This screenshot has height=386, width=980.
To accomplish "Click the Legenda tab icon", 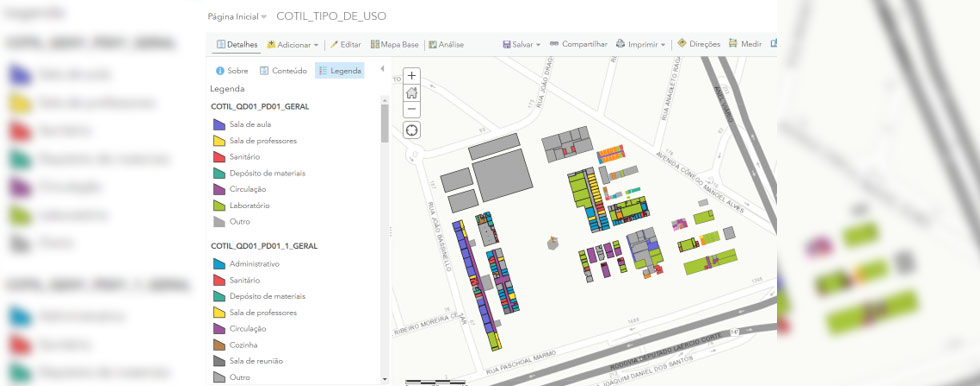I will click(323, 71).
